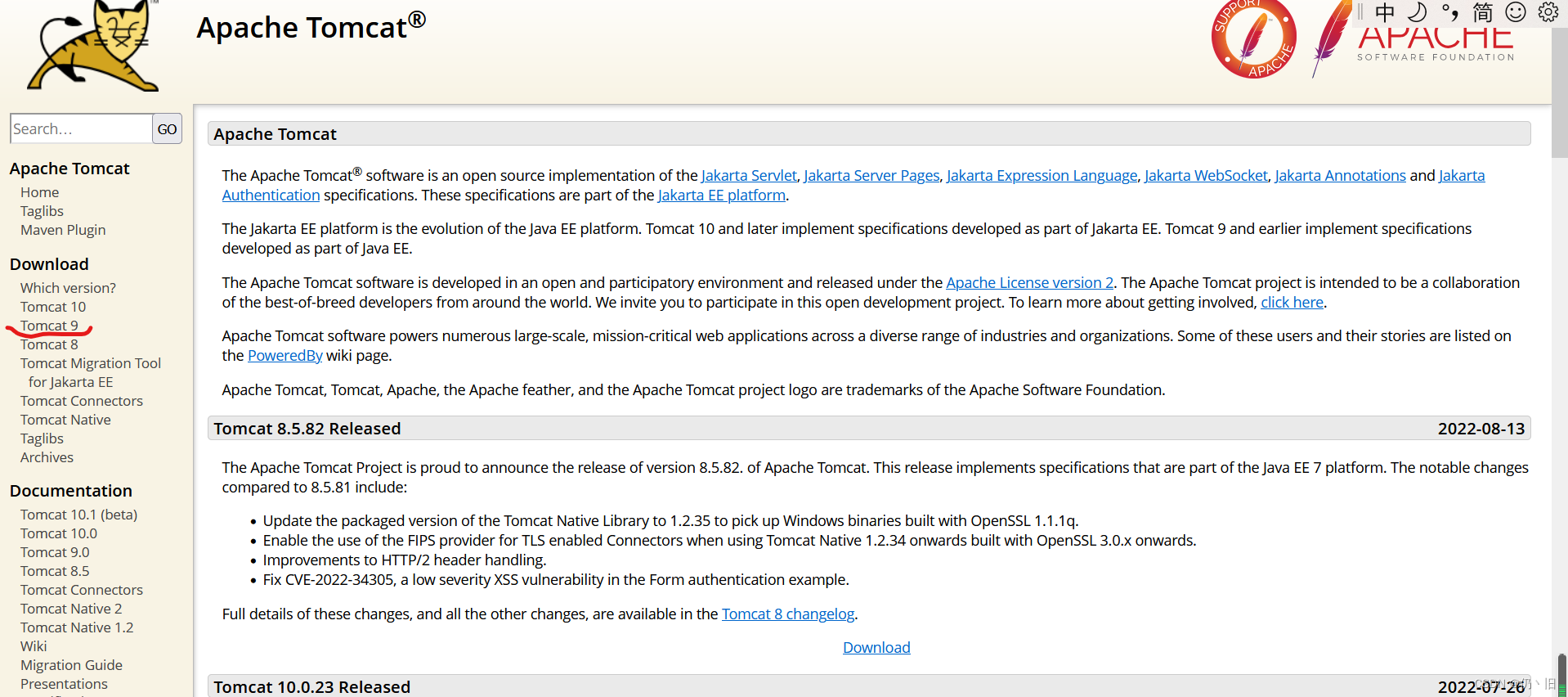The height and width of the screenshot is (697, 1568).
Task: Open the Which version? link
Action: tap(68, 288)
